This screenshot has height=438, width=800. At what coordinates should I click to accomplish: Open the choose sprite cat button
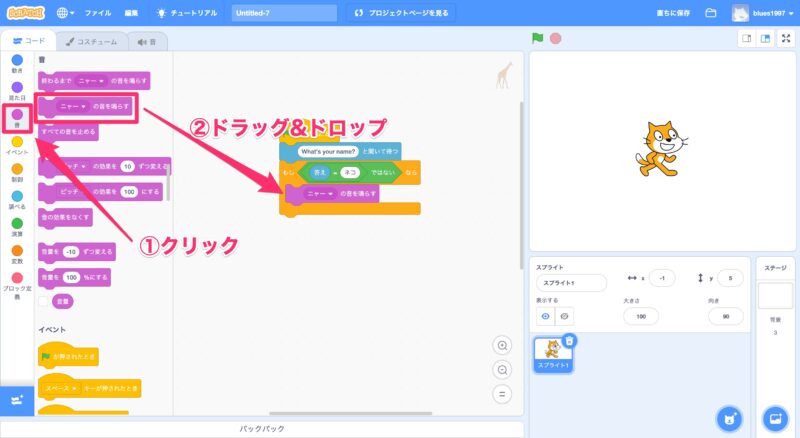tap(730, 416)
